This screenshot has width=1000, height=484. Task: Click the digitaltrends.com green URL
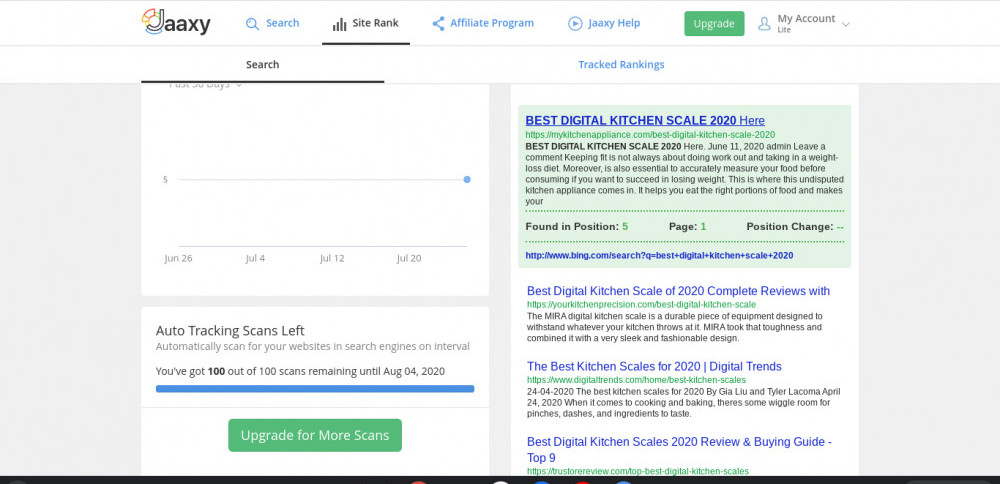tap(636, 380)
